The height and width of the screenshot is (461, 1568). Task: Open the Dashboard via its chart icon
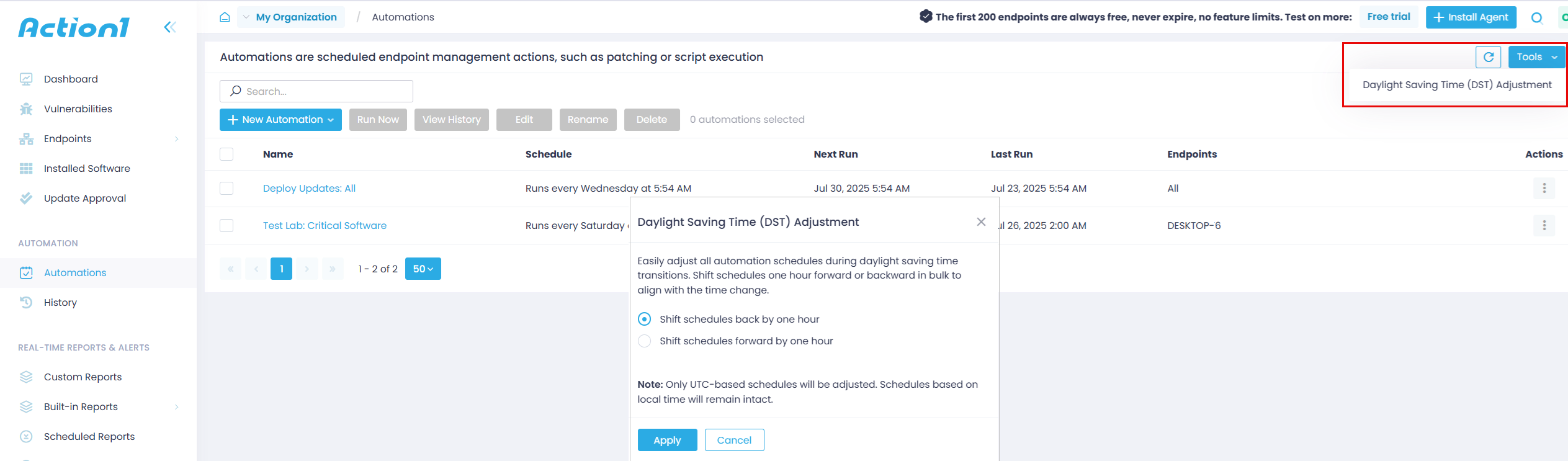pyautogui.click(x=26, y=79)
